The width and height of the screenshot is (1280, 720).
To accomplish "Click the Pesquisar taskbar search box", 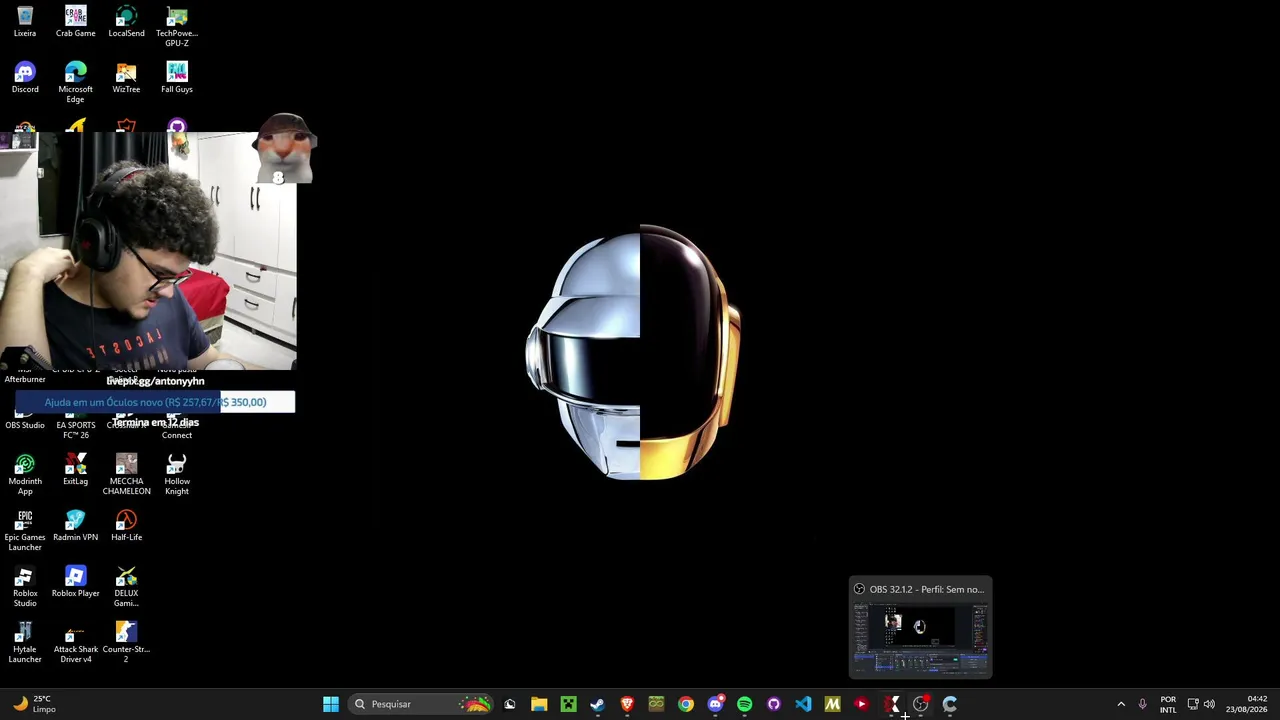I will 422,704.
